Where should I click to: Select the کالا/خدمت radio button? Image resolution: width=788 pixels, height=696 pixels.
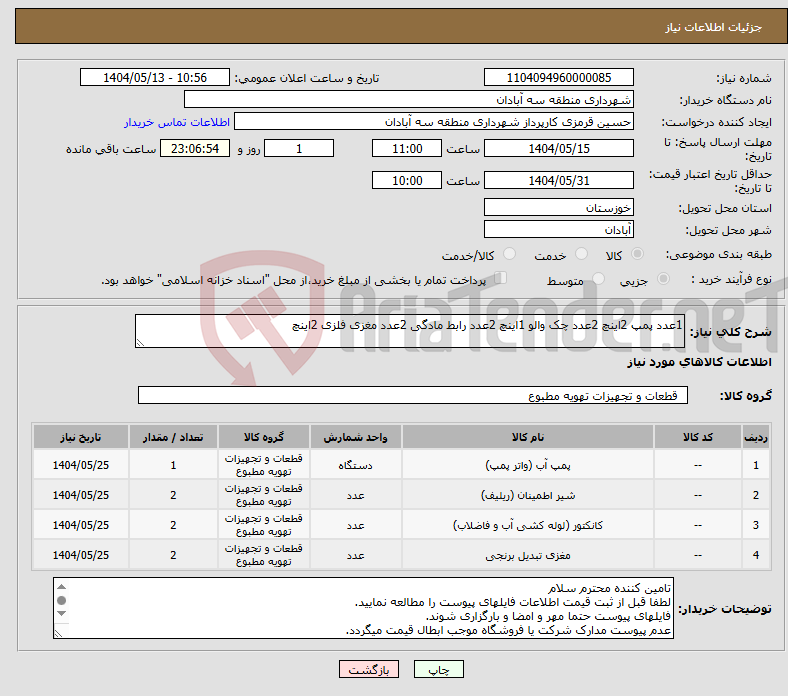point(509,254)
